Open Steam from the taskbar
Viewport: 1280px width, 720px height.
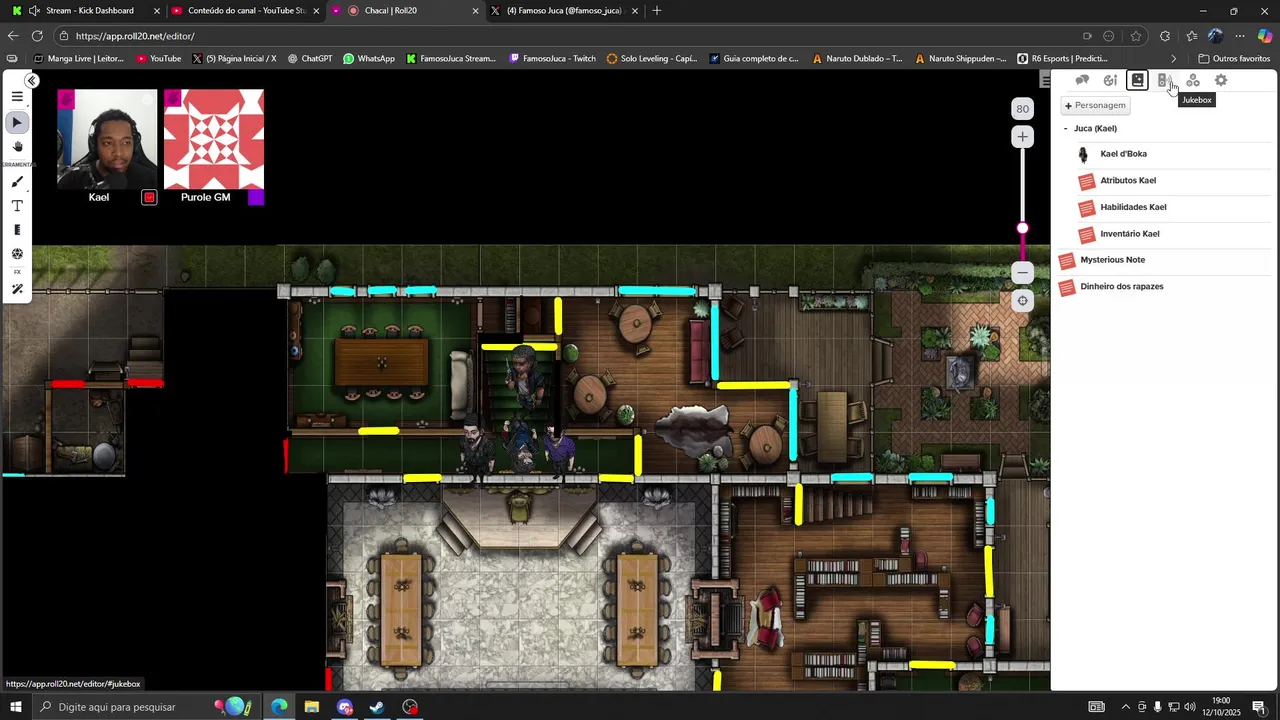point(377,707)
